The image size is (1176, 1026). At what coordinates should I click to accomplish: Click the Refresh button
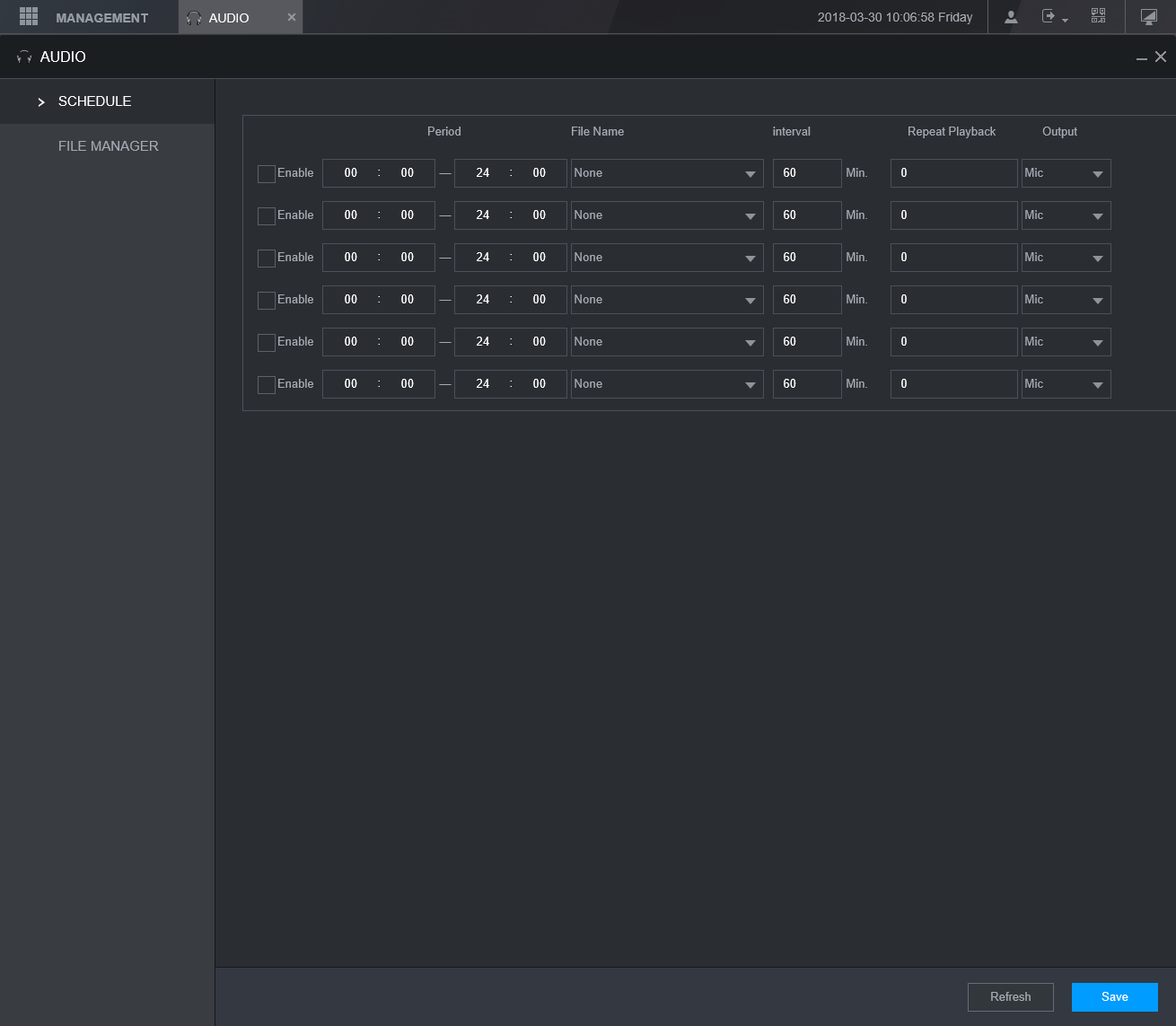[x=1011, y=997]
